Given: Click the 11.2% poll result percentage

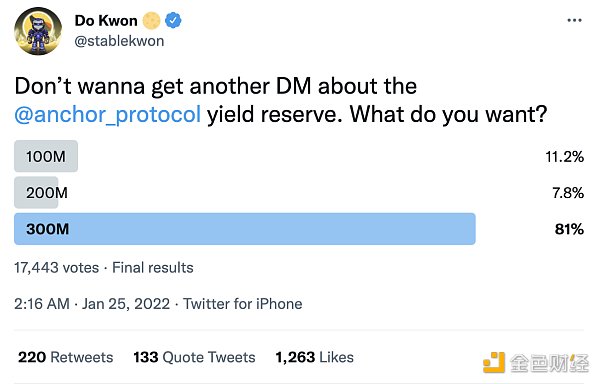Looking at the screenshot, I should pyautogui.click(x=564, y=156).
